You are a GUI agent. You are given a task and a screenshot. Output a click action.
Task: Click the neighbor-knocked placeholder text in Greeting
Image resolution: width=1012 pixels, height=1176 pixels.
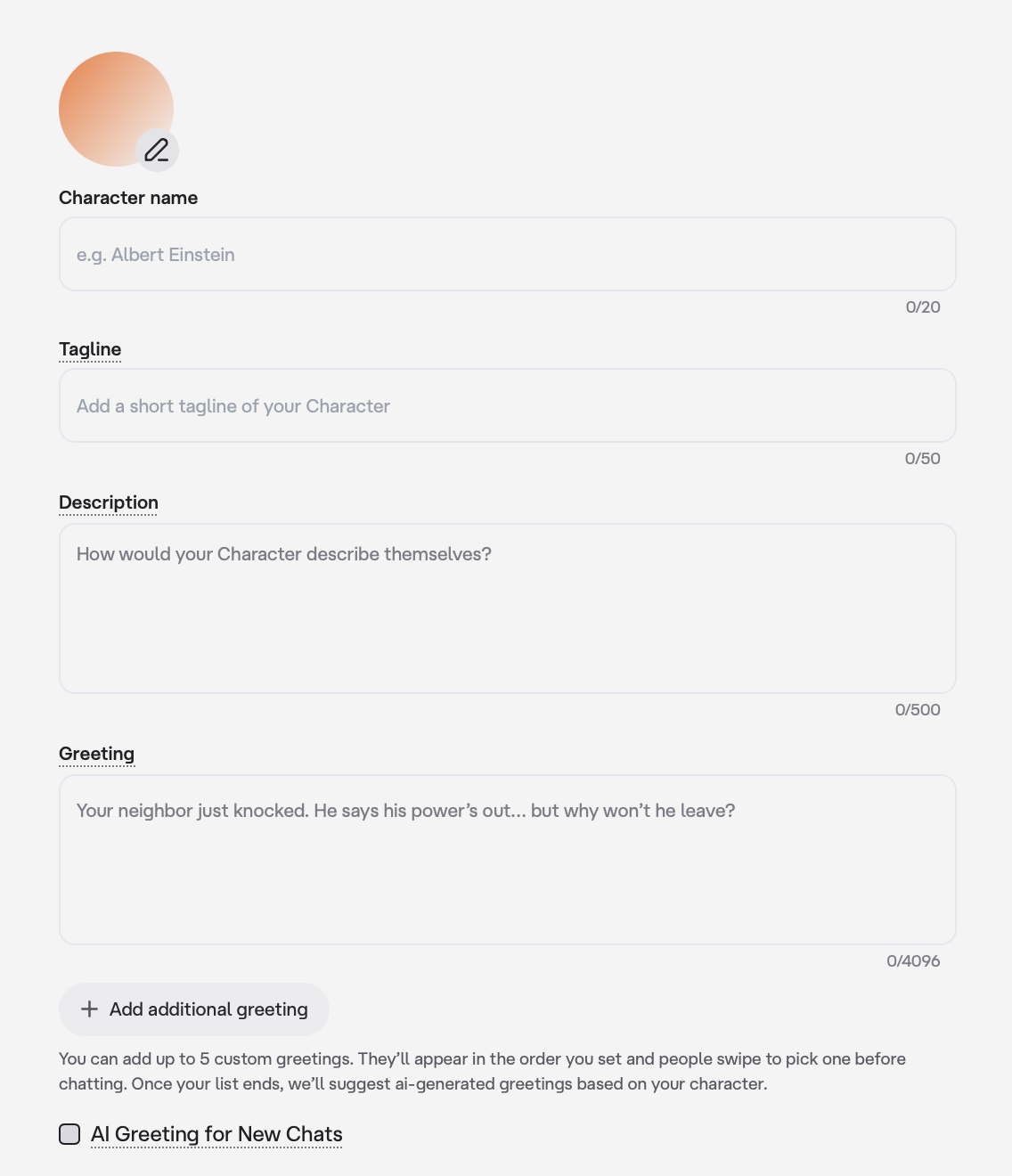(405, 811)
